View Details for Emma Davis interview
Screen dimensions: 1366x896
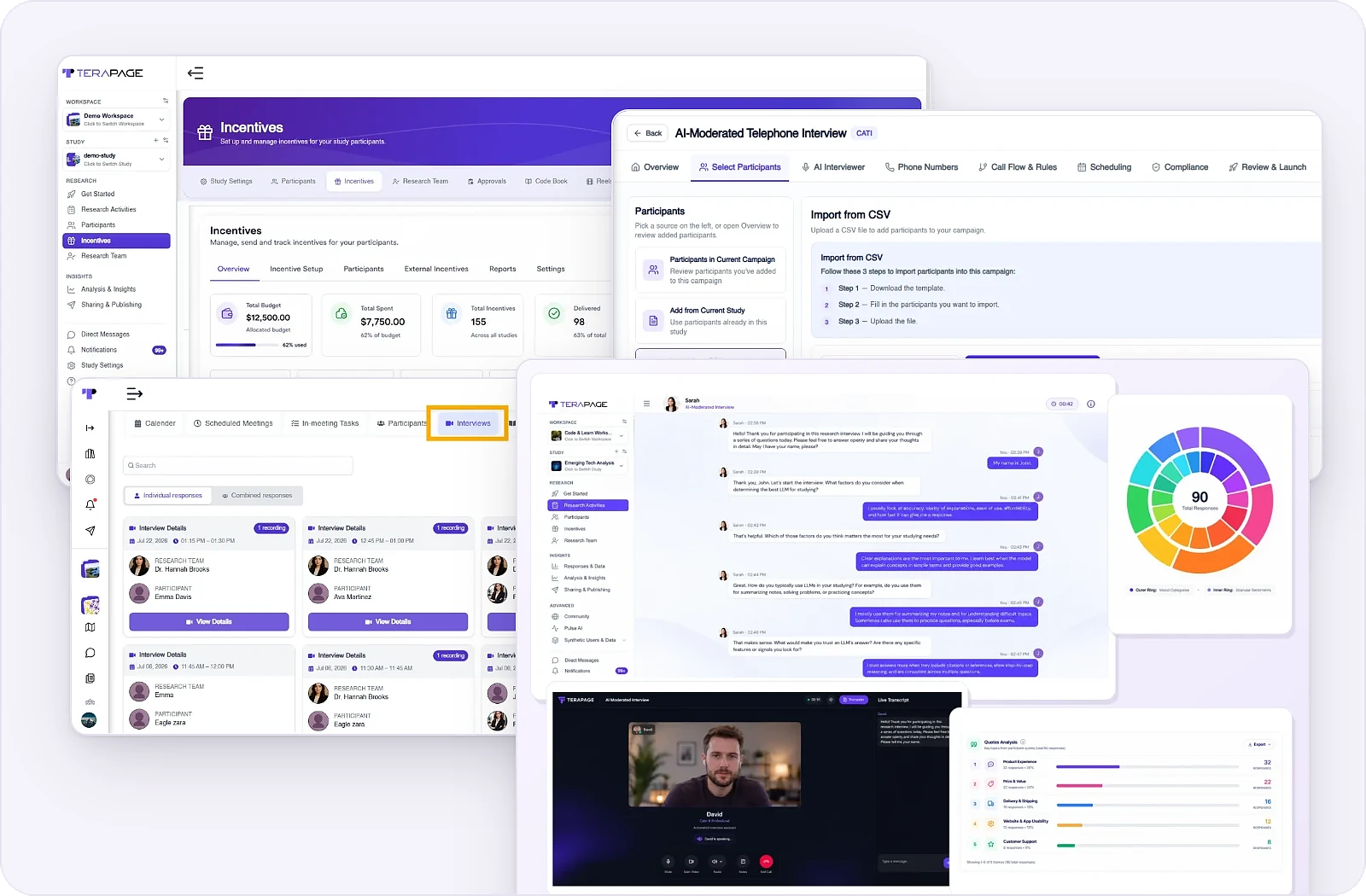point(209,622)
